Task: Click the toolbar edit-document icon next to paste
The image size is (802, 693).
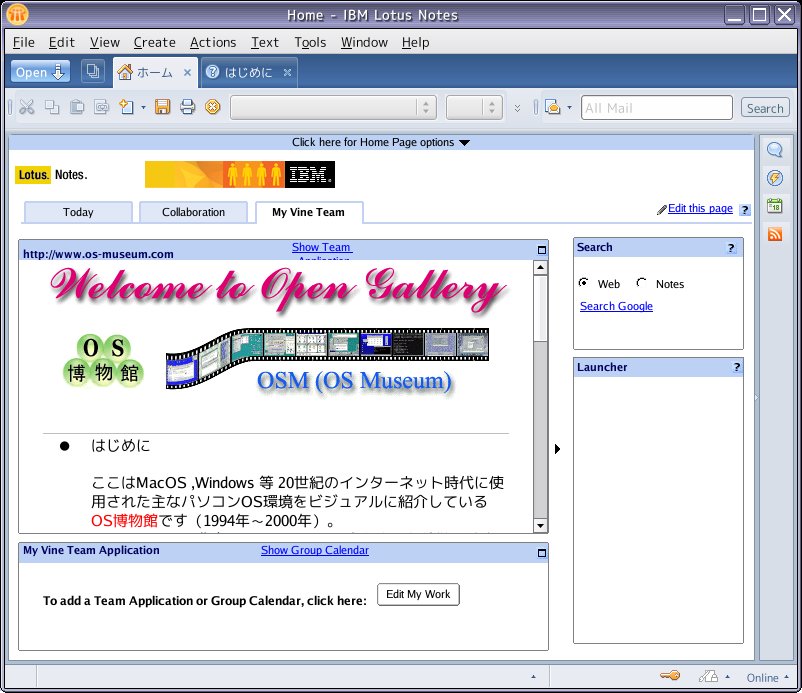Action: point(102,107)
